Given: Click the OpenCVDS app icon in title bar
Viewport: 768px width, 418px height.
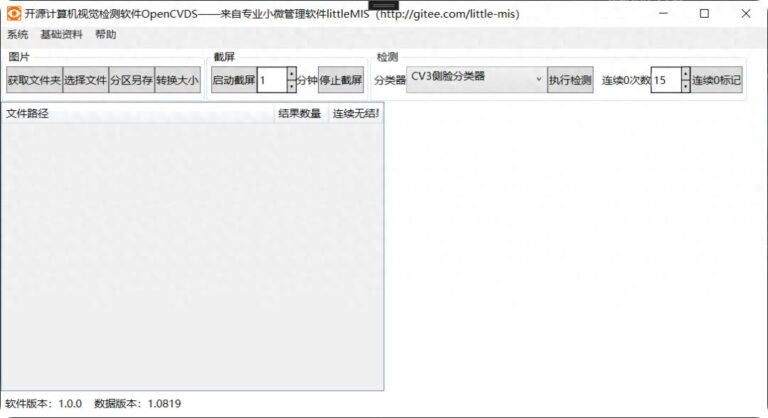Looking at the screenshot, I should coord(14,14).
